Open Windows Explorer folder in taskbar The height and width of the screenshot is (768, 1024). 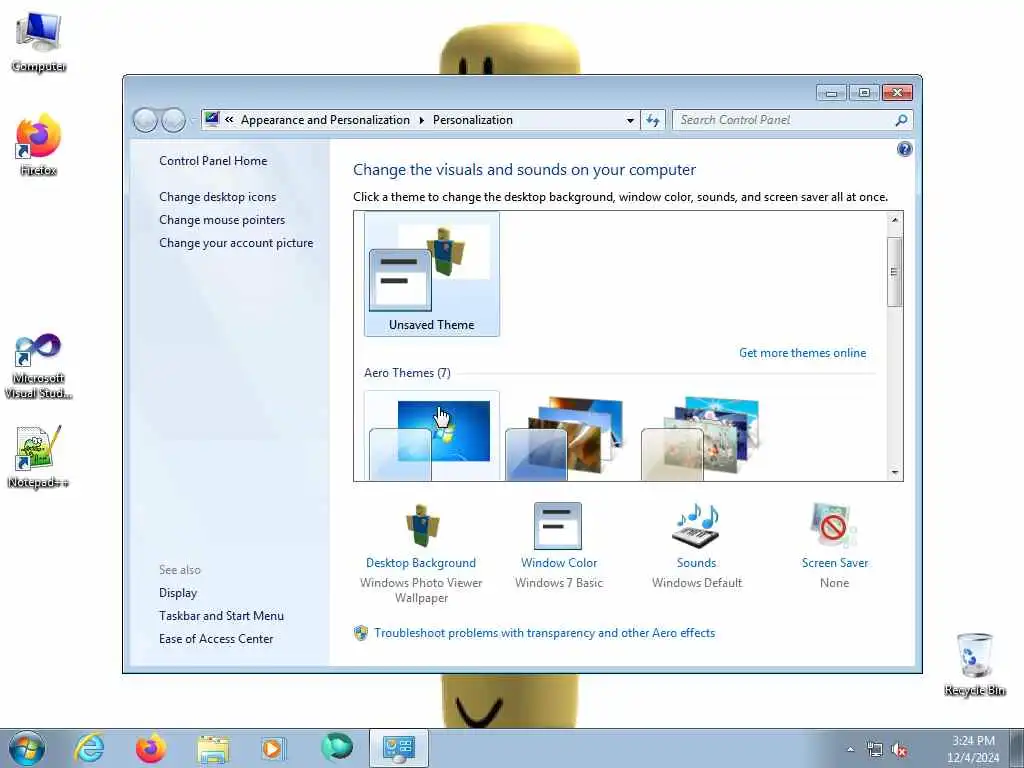213,748
